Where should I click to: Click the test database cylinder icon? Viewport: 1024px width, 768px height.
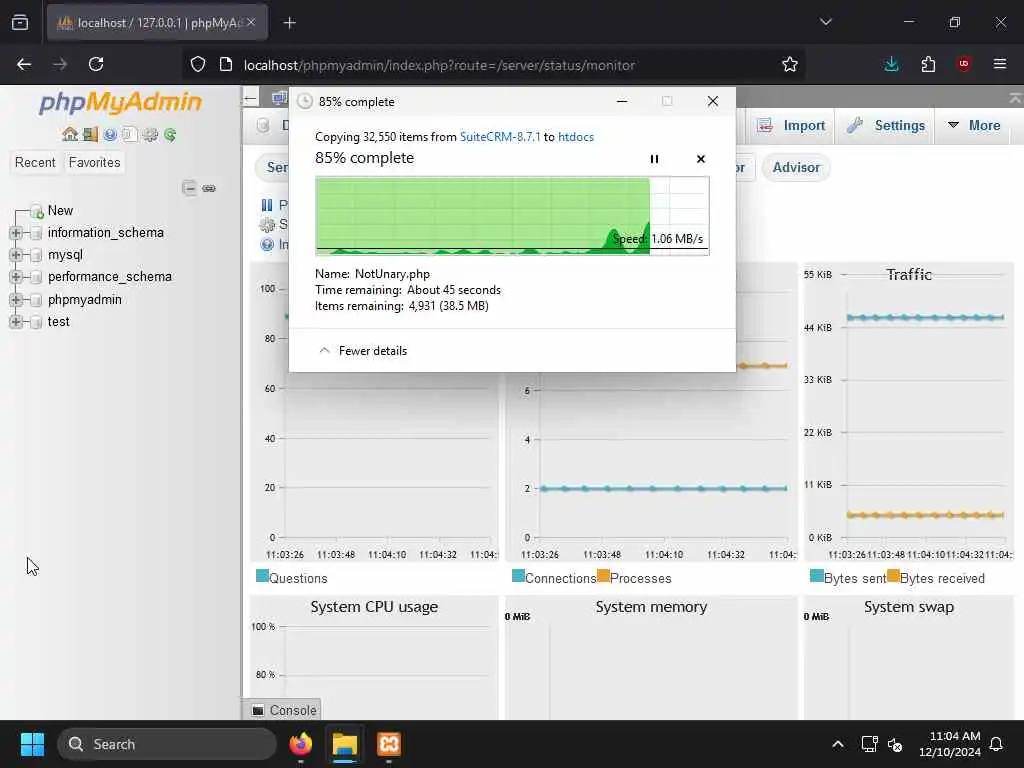click(36, 321)
